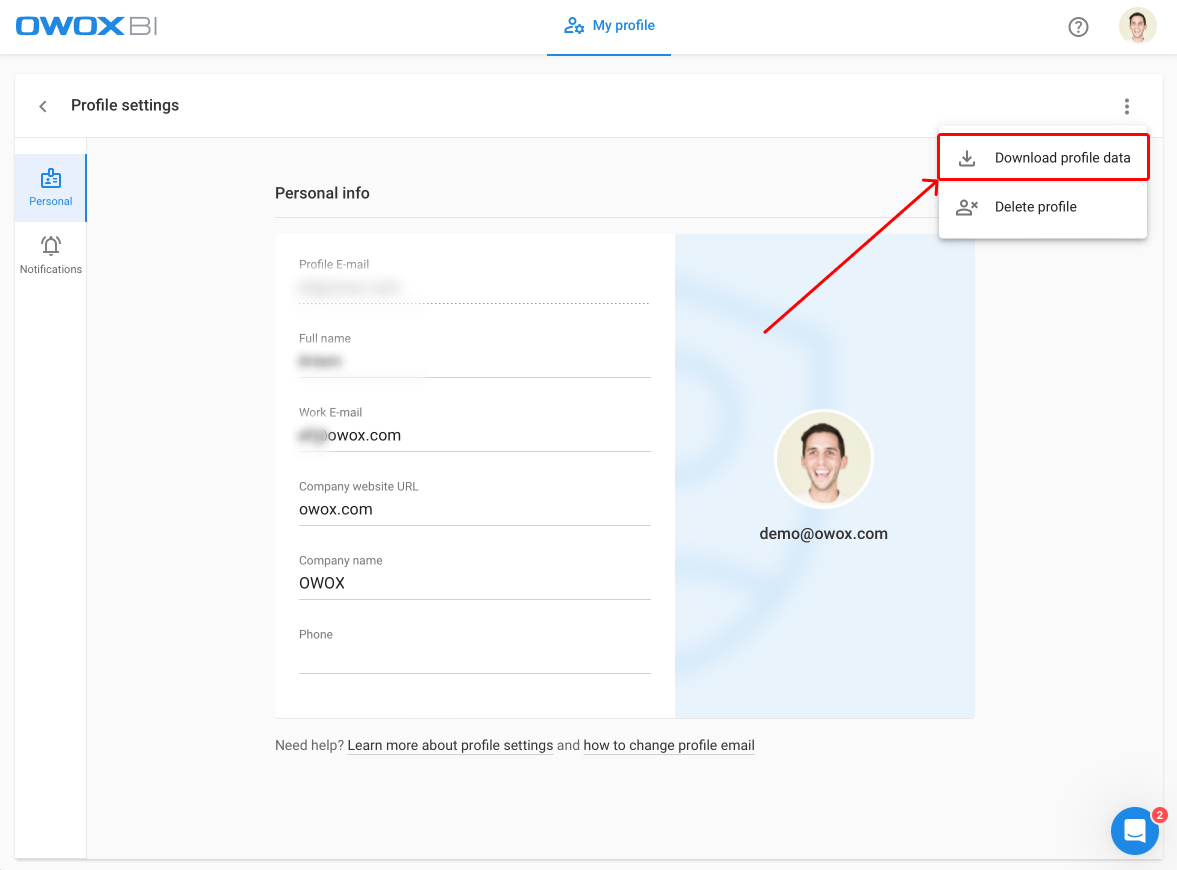Open Learn more about profile settings link
Screen dimensions: 1177x870
coord(450,745)
